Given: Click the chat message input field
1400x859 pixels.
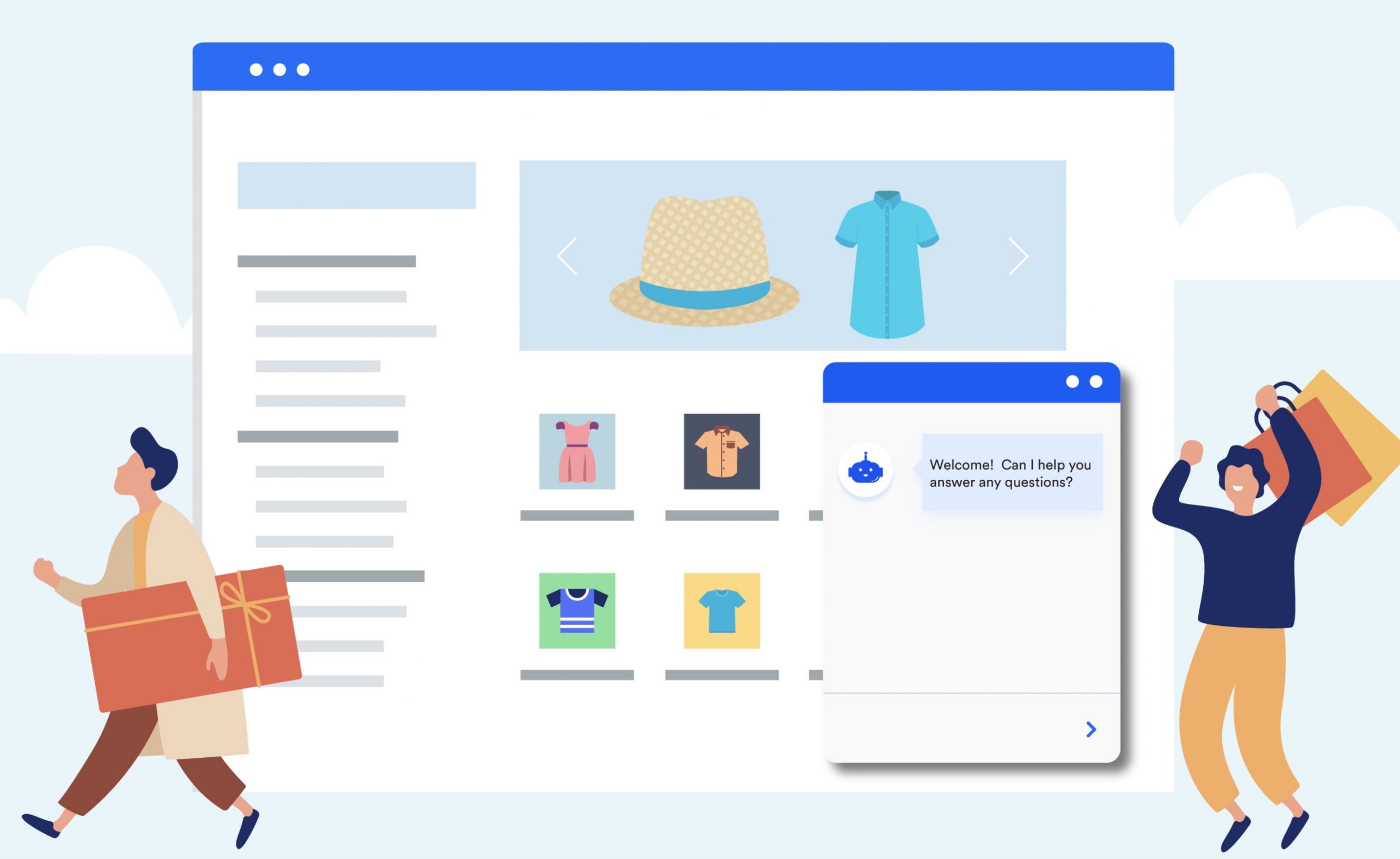Looking at the screenshot, I should [x=949, y=729].
